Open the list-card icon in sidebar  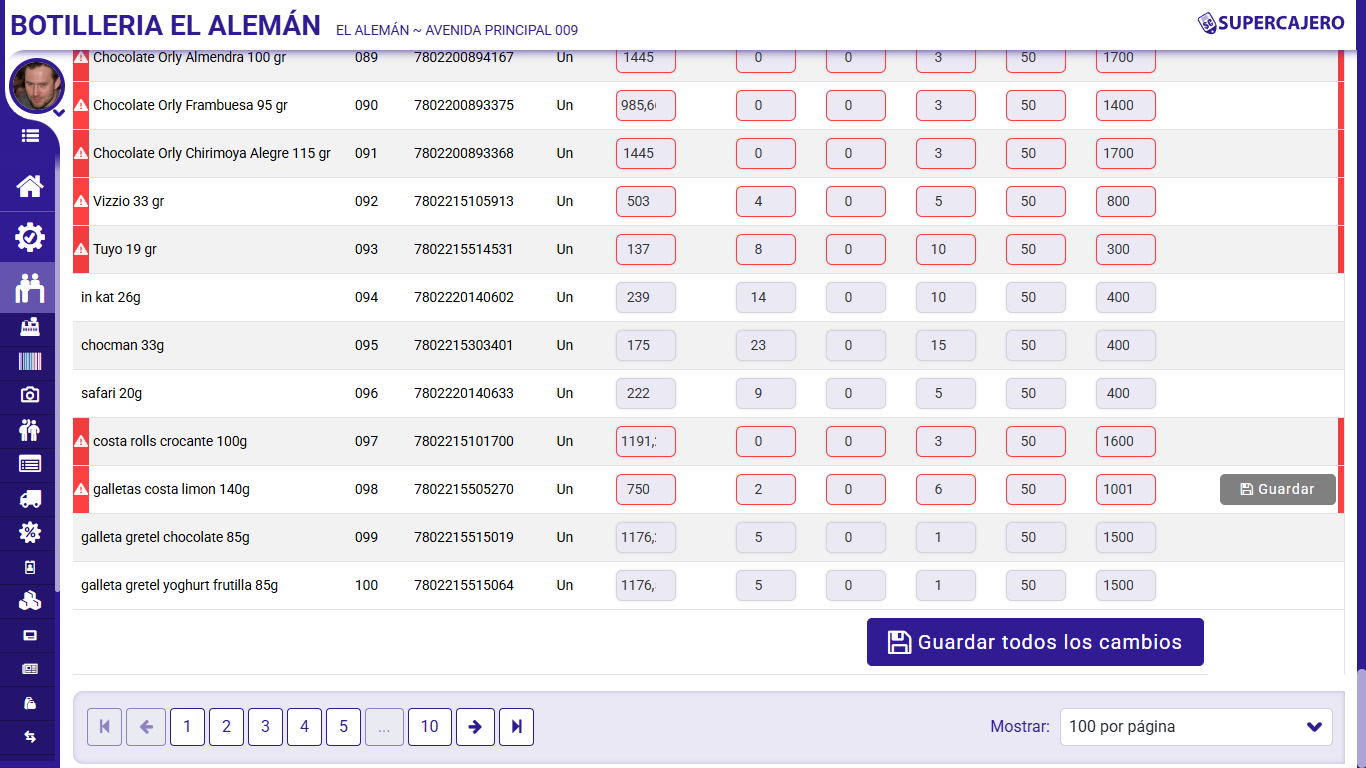click(30, 463)
